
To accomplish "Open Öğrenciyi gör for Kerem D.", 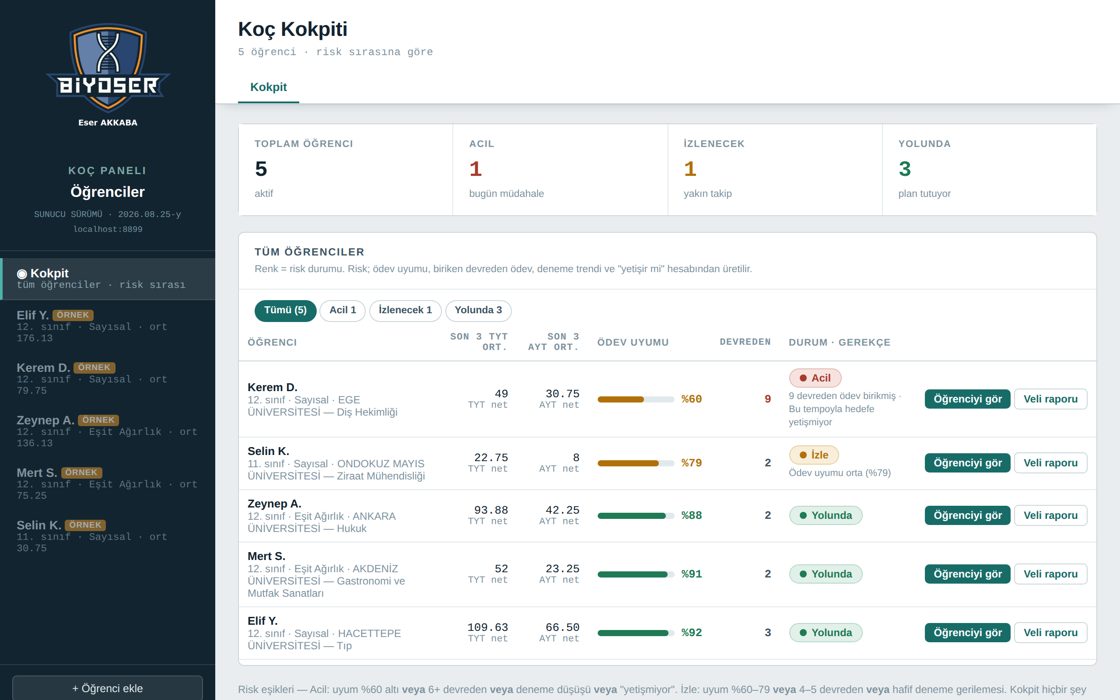I will pyautogui.click(x=967, y=399).
